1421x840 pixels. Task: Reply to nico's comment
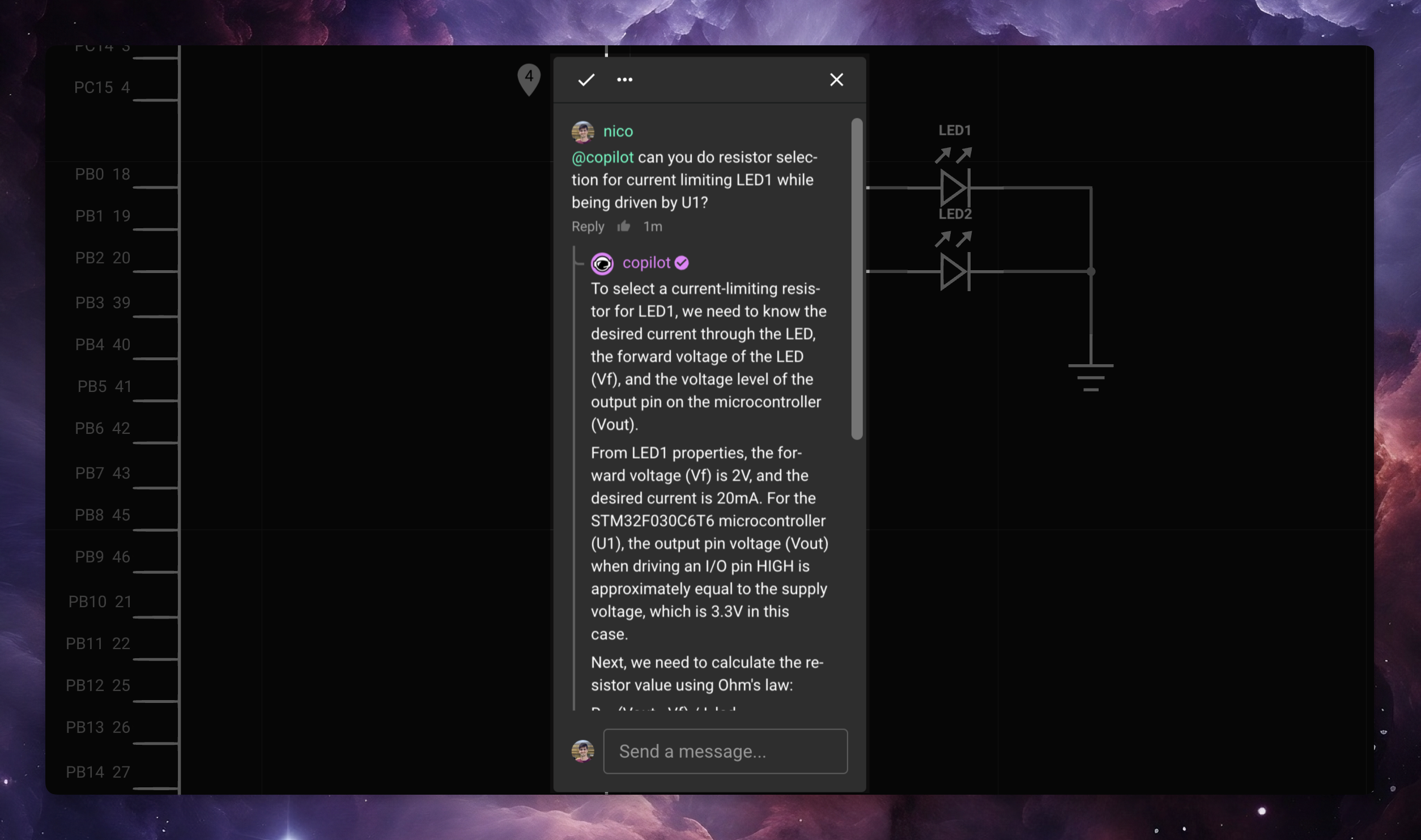[x=588, y=226]
